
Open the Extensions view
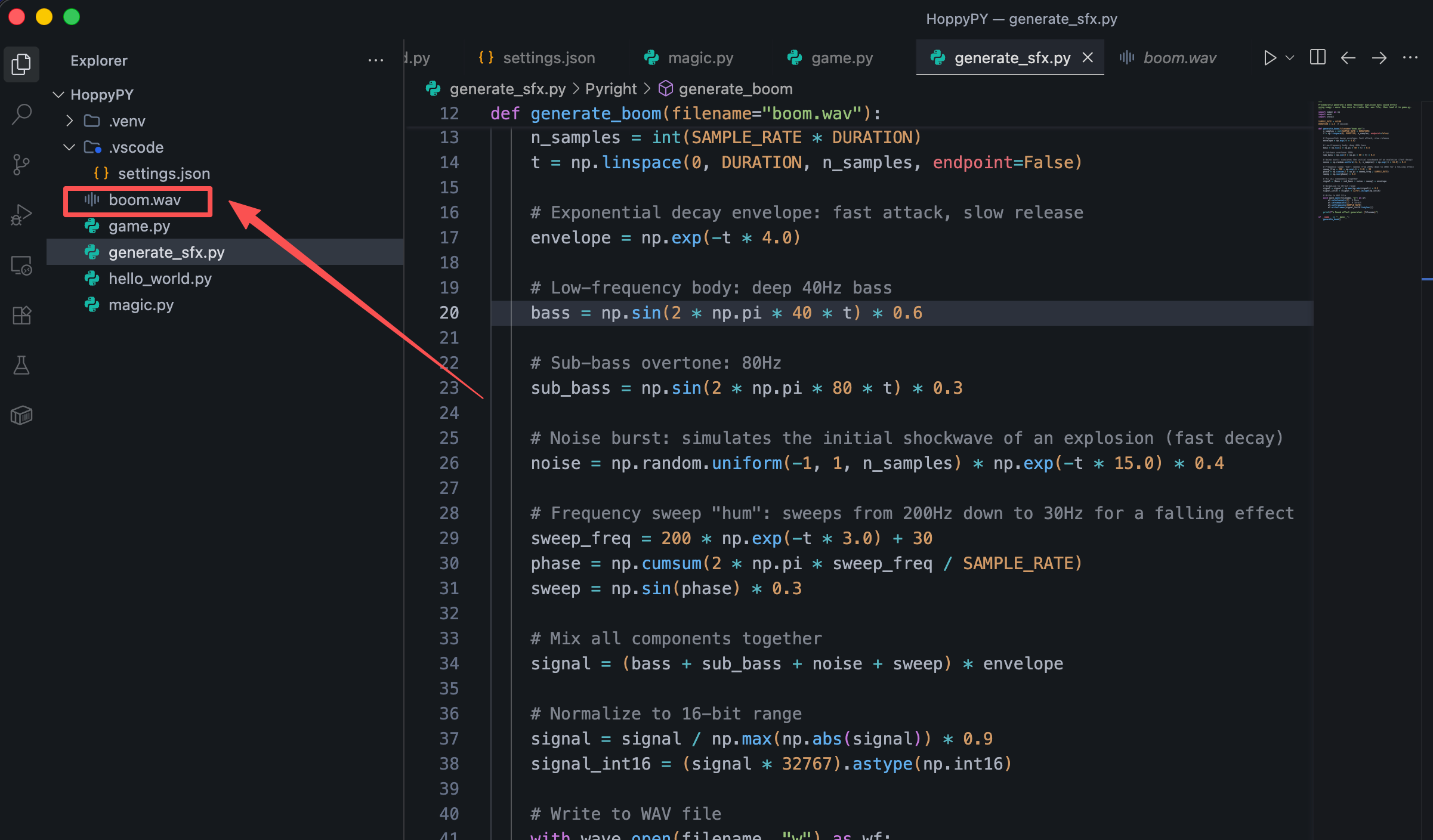point(21,315)
